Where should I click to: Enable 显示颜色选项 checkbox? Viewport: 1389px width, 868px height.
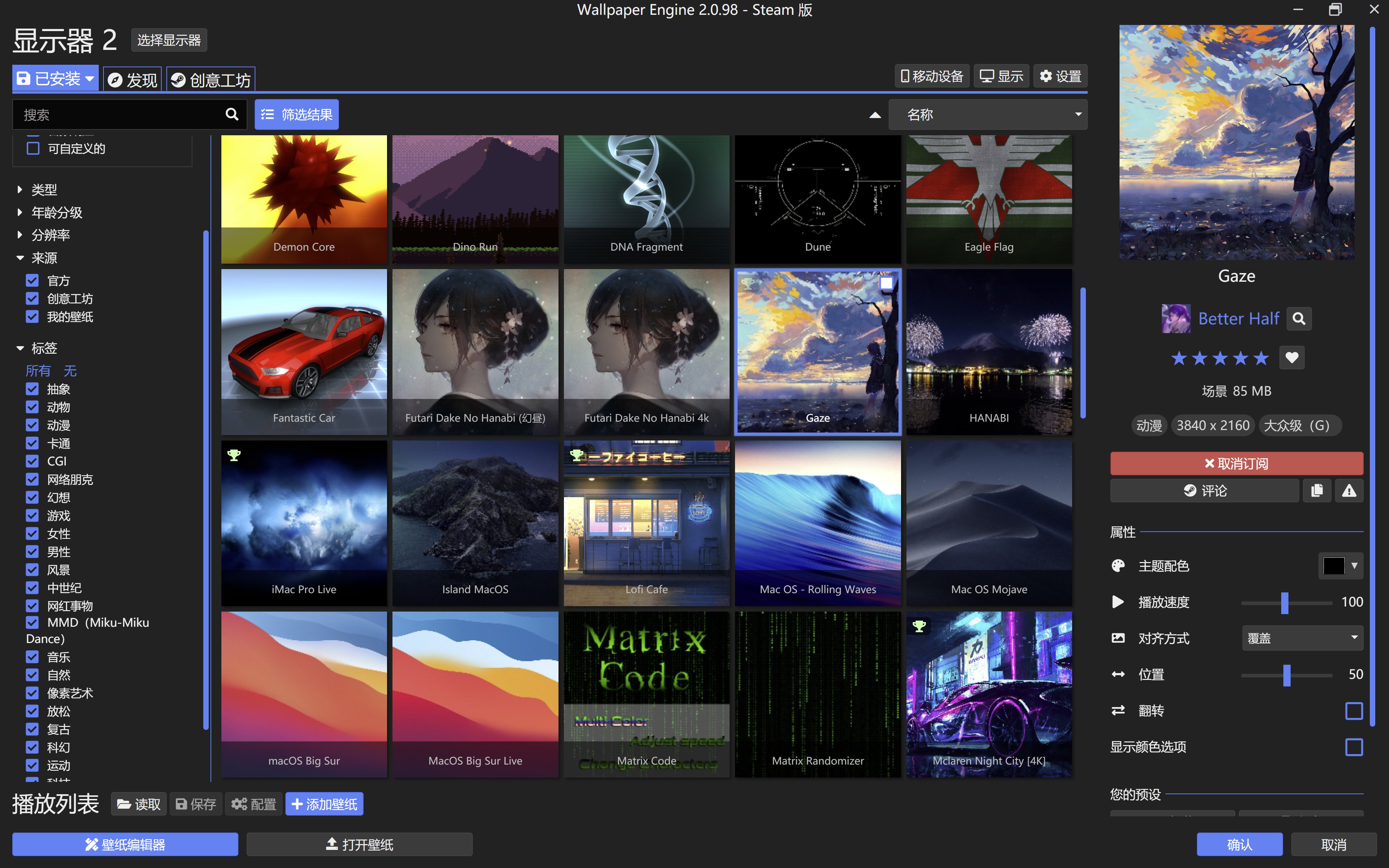pyautogui.click(x=1354, y=747)
